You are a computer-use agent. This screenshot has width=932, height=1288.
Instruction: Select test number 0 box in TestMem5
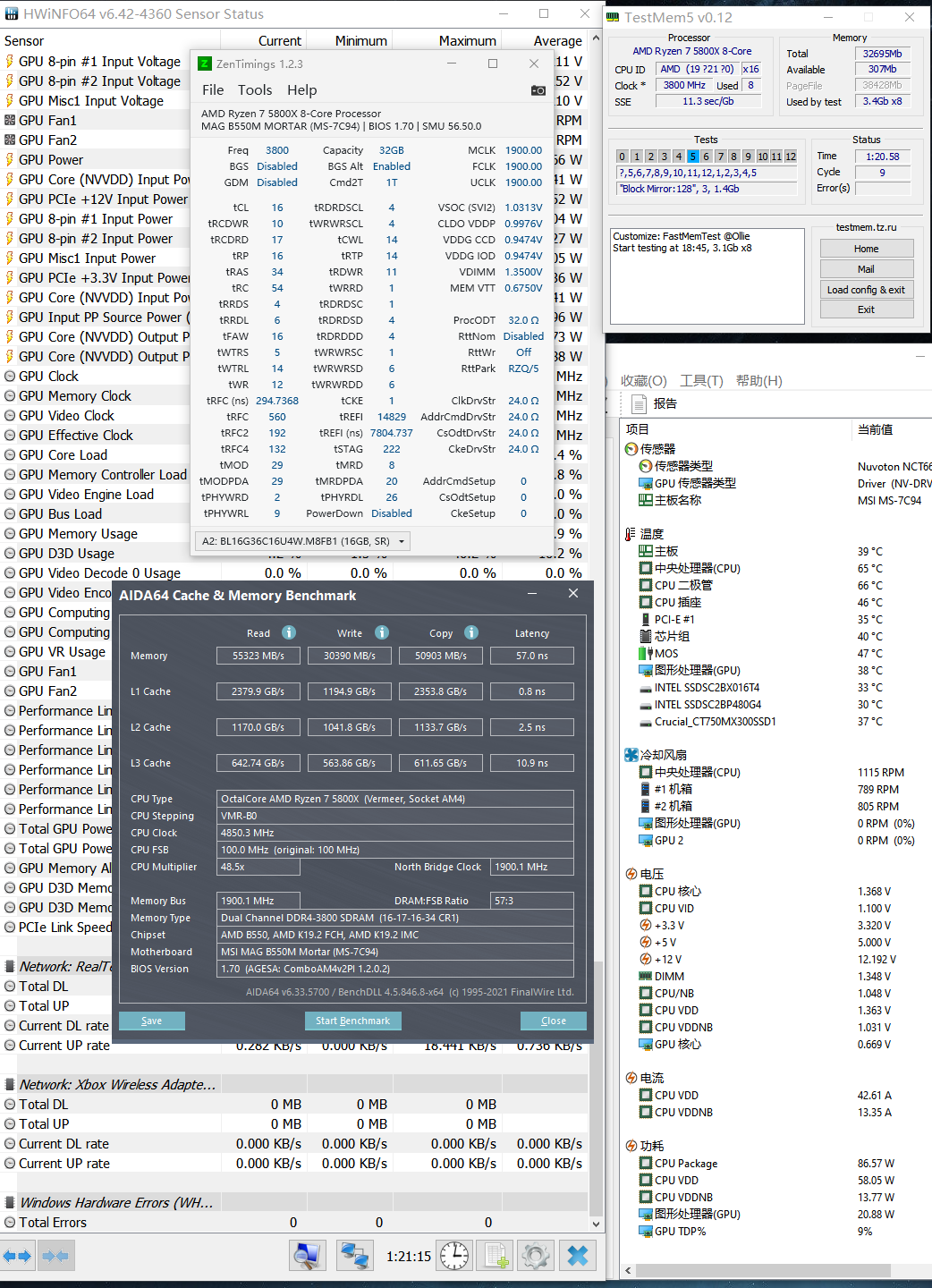pyautogui.click(x=623, y=157)
